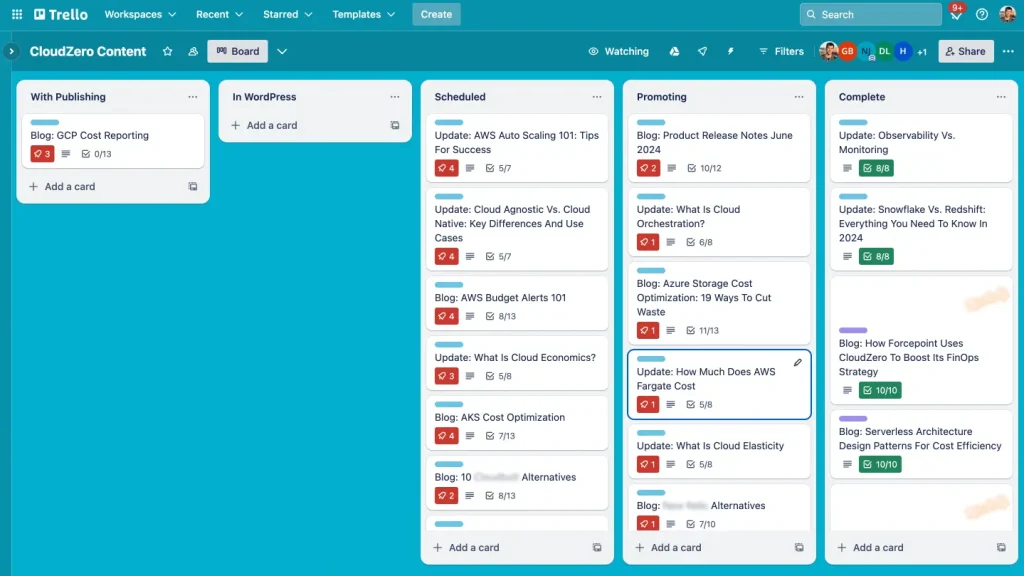Screen dimensions: 1024x576
Task: Switch to the Recent menu
Action: pos(217,14)
